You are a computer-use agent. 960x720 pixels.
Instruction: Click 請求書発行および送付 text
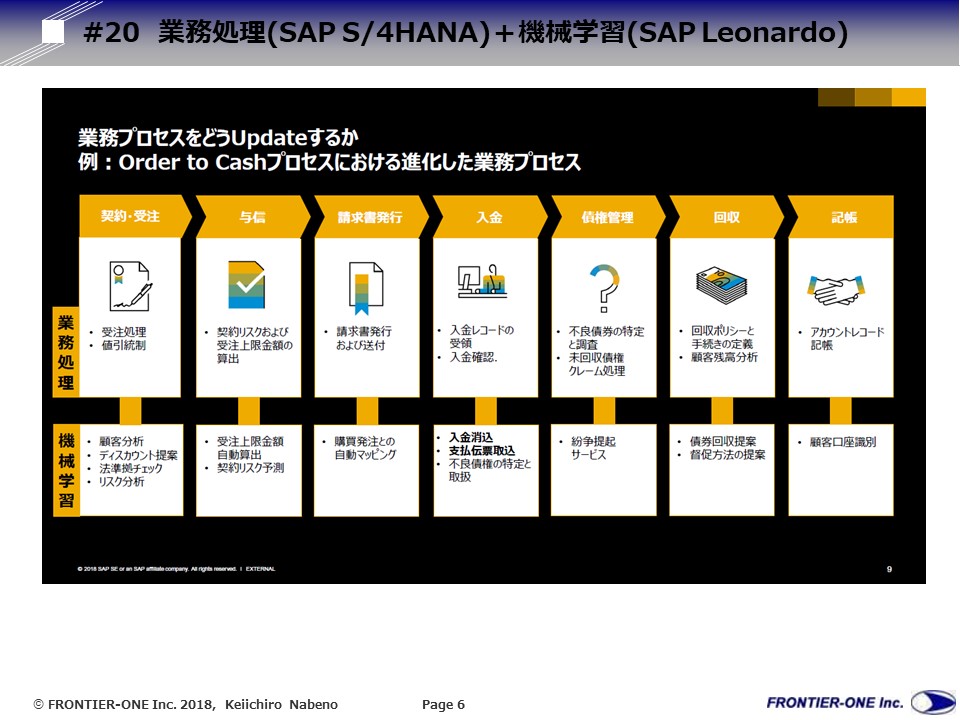click(364, 338)
